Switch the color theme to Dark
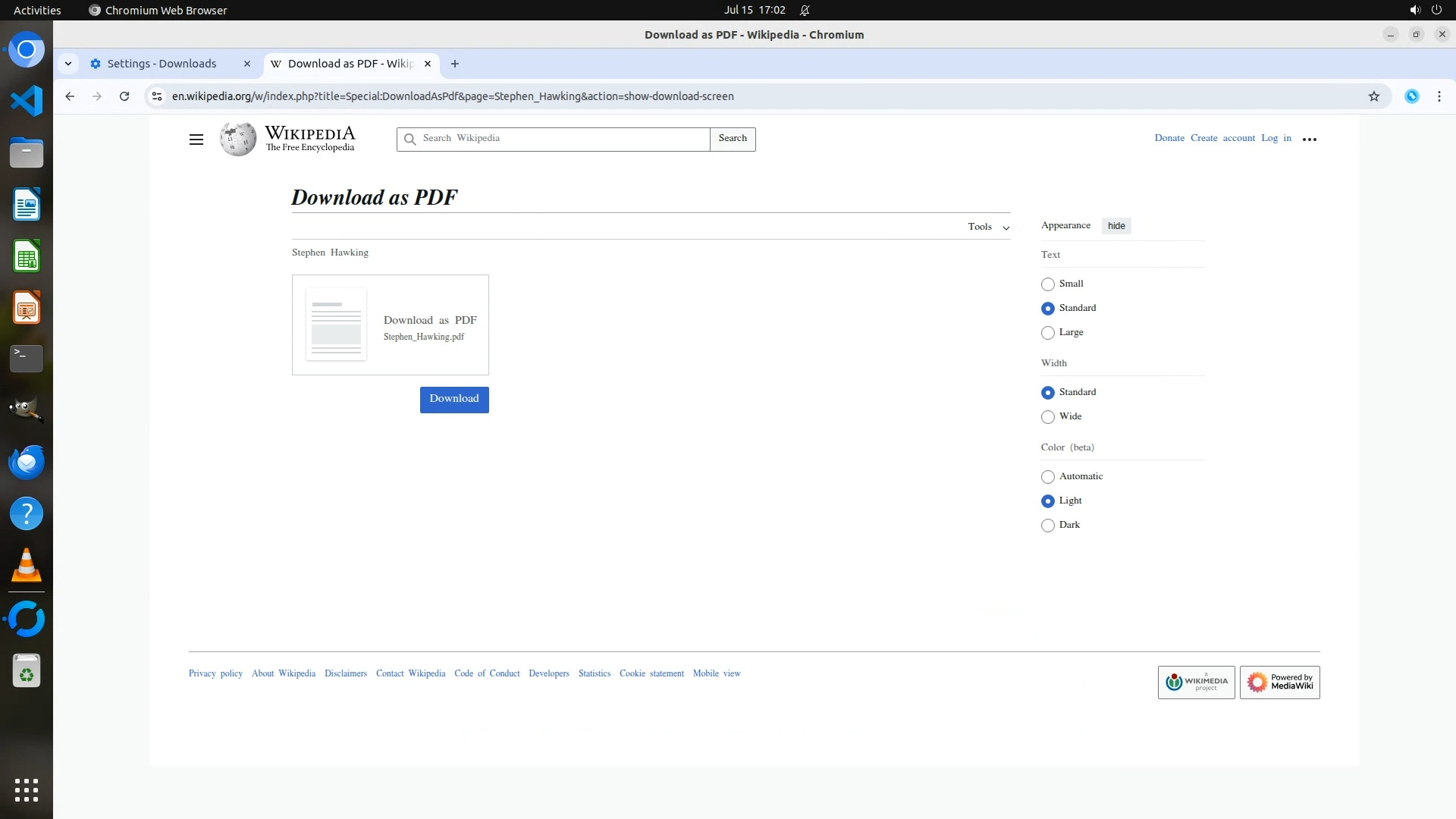This screenshot has width=1456, height=819. pyautogui.click(x=1048, y=526)
